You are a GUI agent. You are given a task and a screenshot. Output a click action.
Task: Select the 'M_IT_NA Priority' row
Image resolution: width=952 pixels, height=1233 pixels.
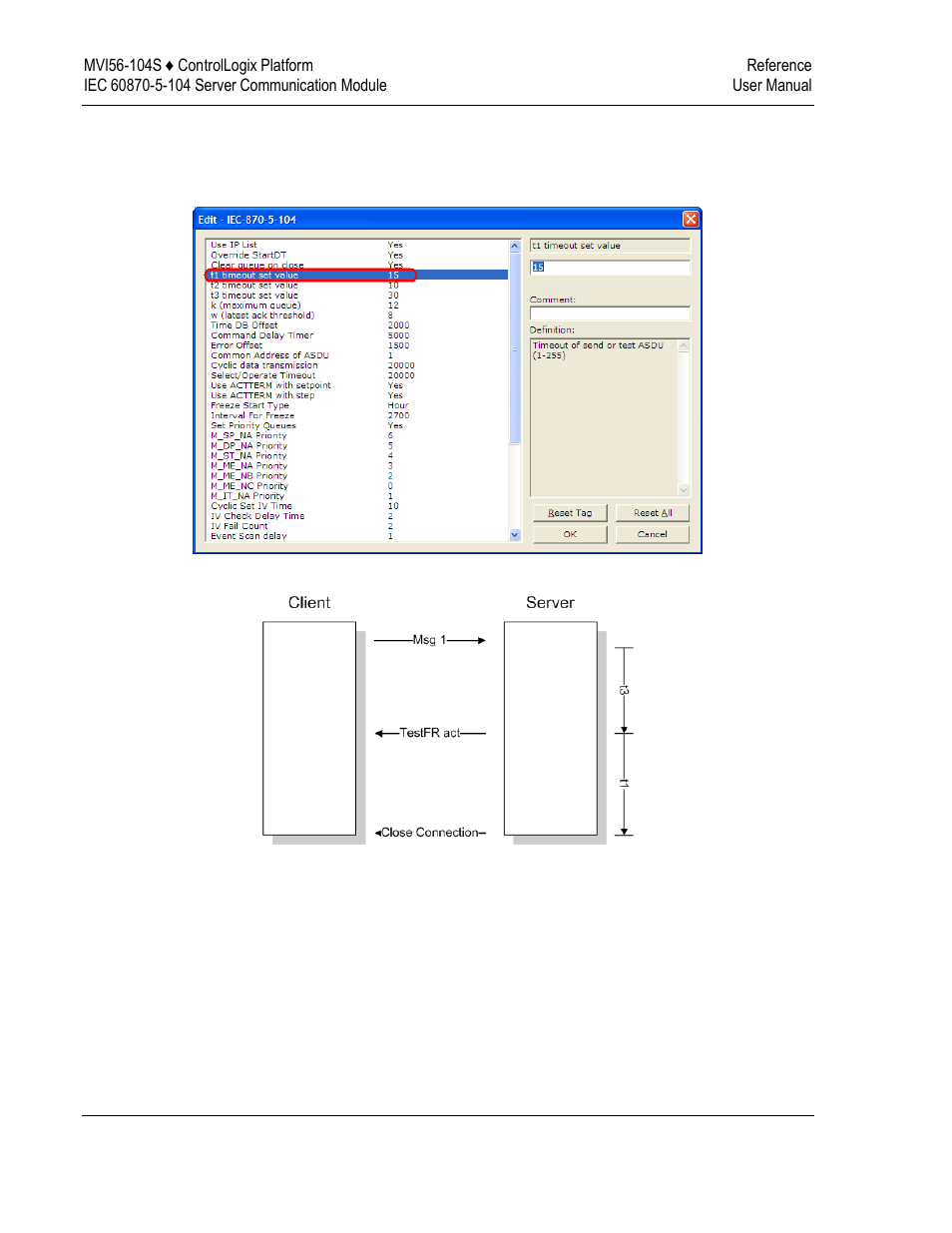pyautogui.click(x=357, y=496)
